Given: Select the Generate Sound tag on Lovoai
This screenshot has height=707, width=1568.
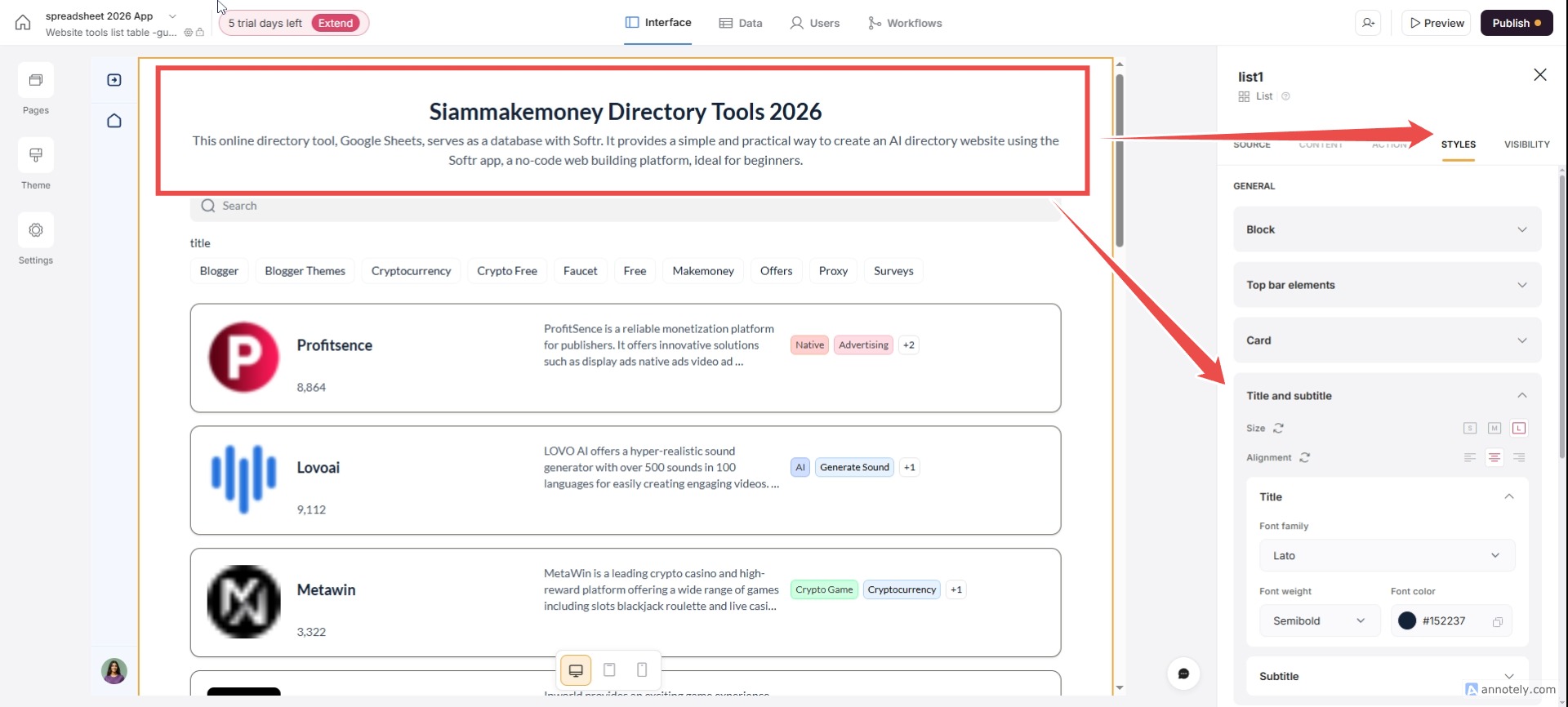Looking at the screenshot, I should pyautogui.click(x=854, y=467).
